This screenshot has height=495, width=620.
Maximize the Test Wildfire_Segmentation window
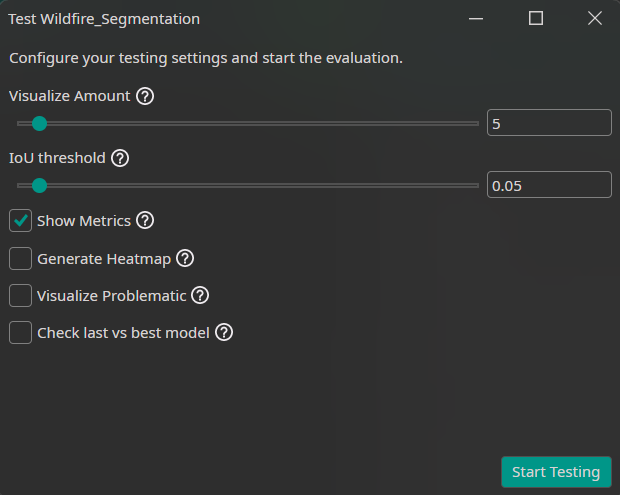(x=536, y=19)
